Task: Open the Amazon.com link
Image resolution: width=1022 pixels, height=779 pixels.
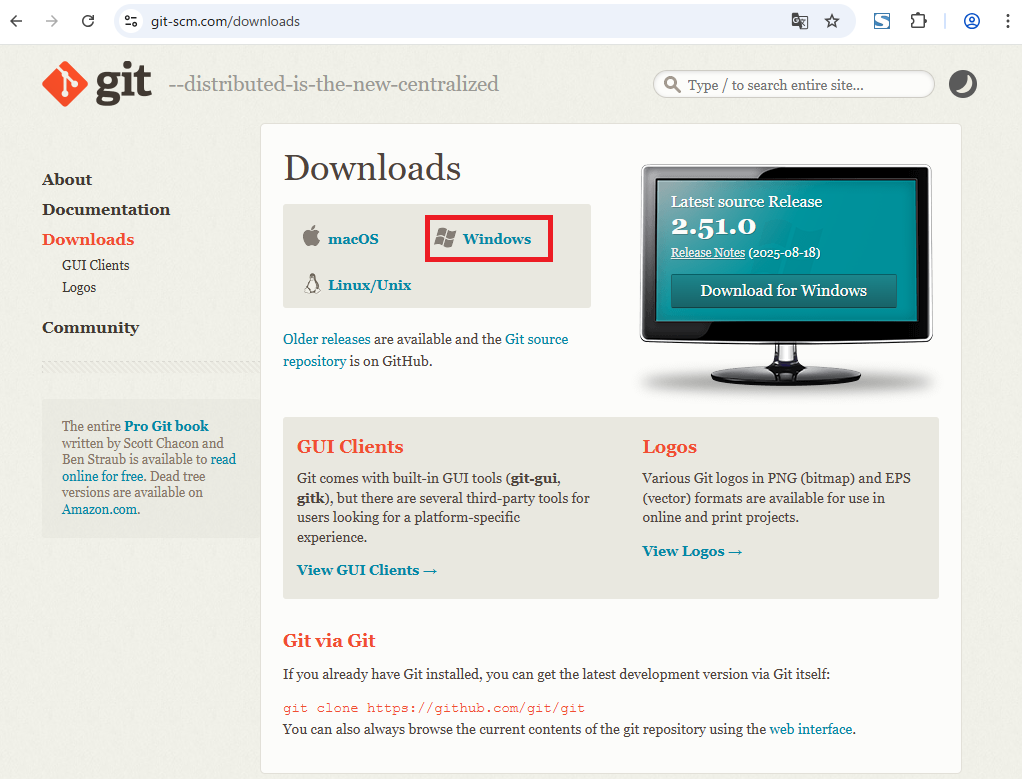Action: pos(100,509)
